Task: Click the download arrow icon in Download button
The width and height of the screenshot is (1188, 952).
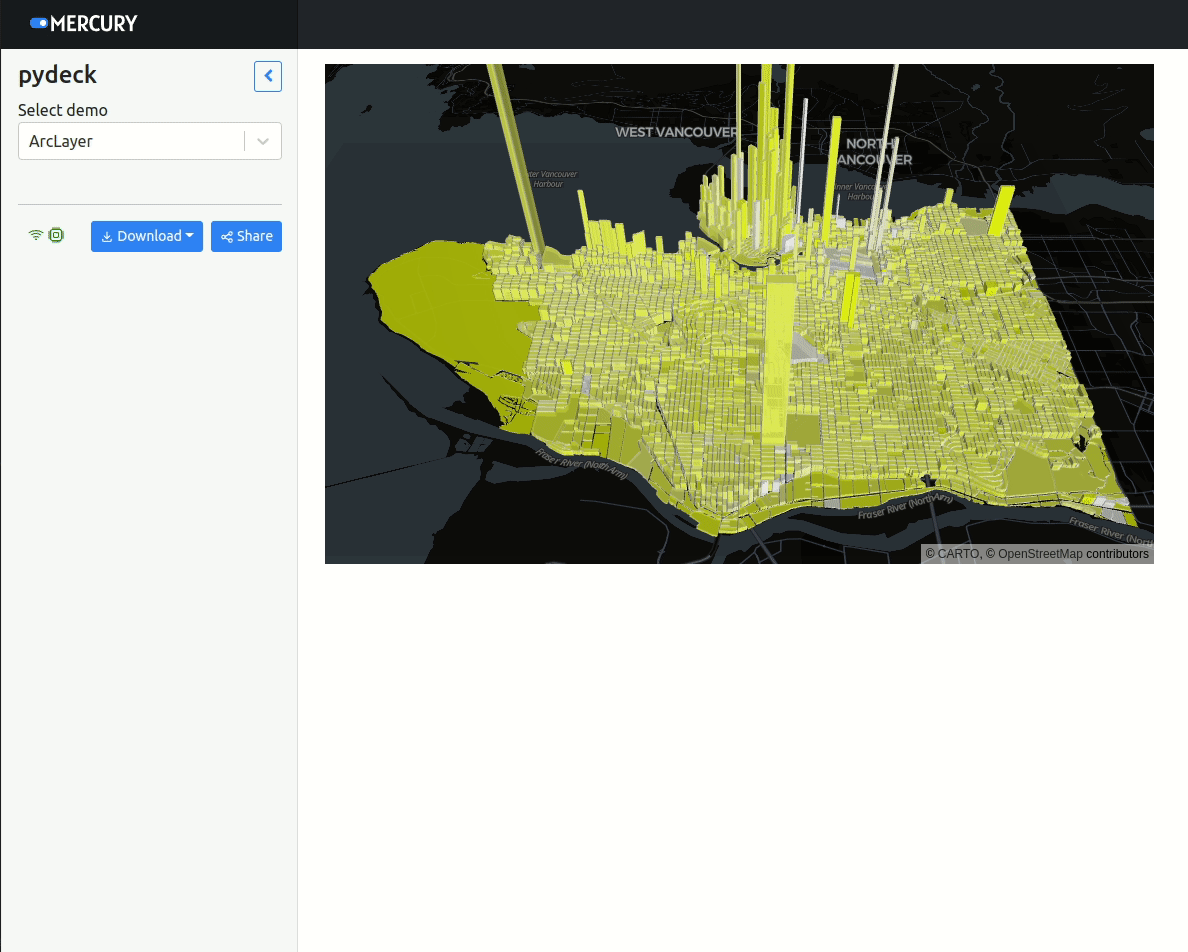Action: 107,237
